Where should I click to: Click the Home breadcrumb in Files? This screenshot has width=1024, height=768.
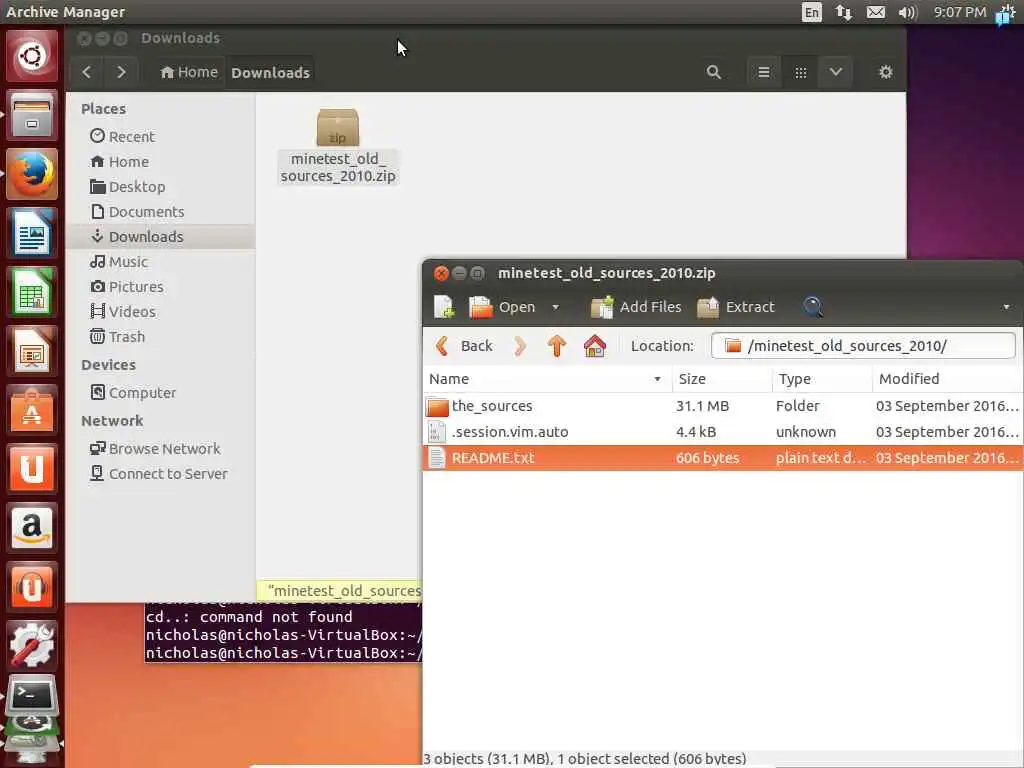click(189, 72)
